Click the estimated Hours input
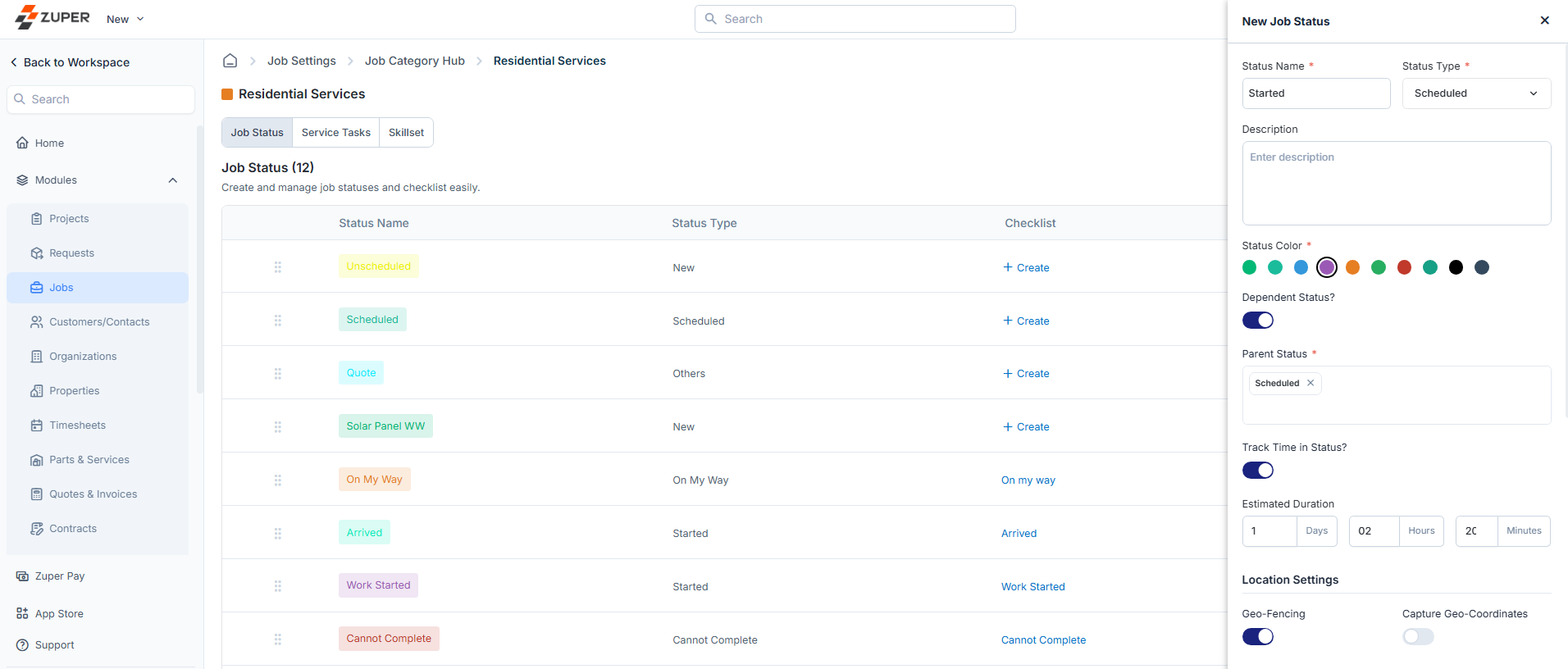The height and width of the screenshot is (669, 1568). [x=1374, y=531]
